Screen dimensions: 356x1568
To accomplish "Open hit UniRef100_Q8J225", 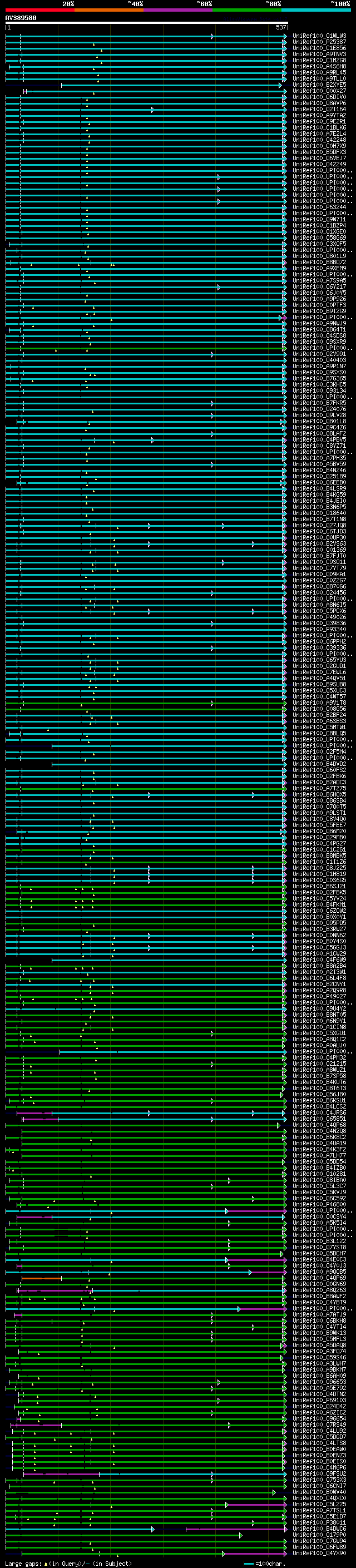I will 319,869.
